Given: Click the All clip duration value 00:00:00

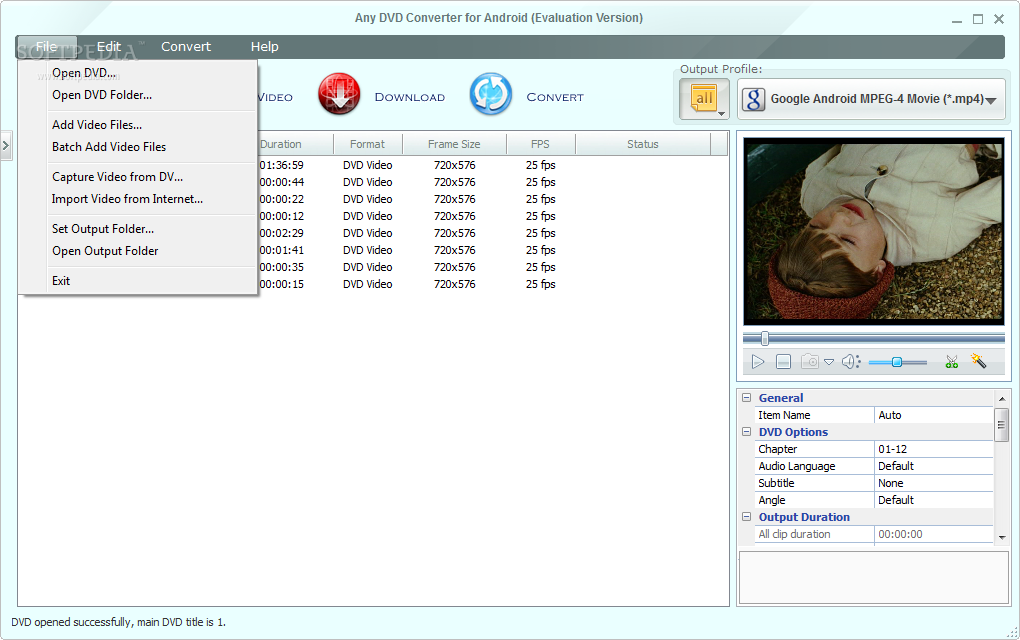Looking at the screenshot, I should 933,534.
